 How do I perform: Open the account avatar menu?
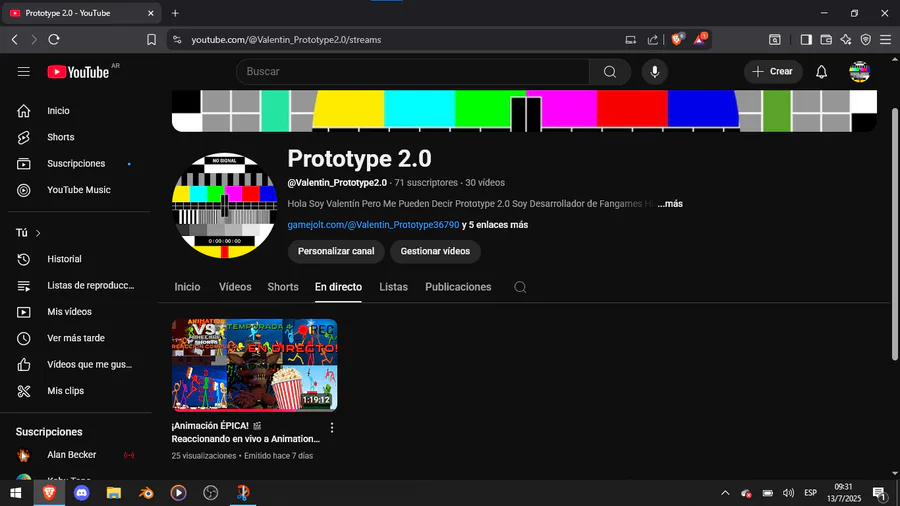[x=859, y=72]
